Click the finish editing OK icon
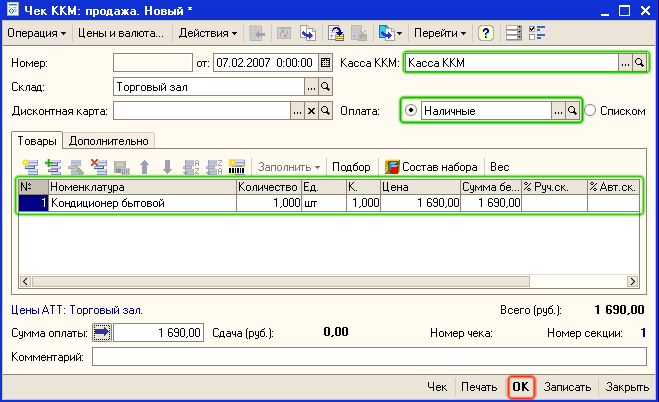This screenshot has width=659, height=402. [122, 167]
